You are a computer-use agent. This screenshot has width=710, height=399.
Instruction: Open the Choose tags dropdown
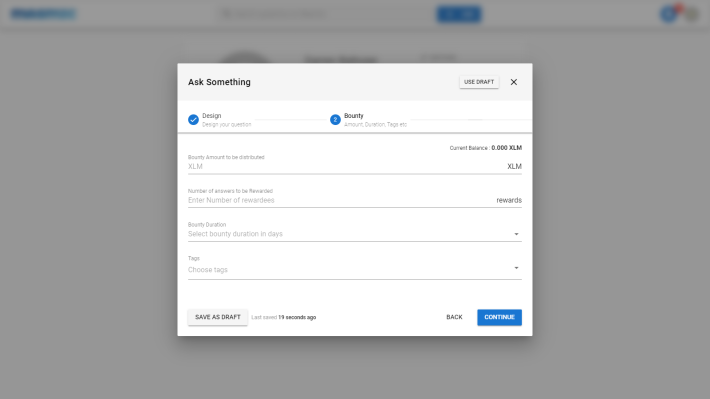355,269
